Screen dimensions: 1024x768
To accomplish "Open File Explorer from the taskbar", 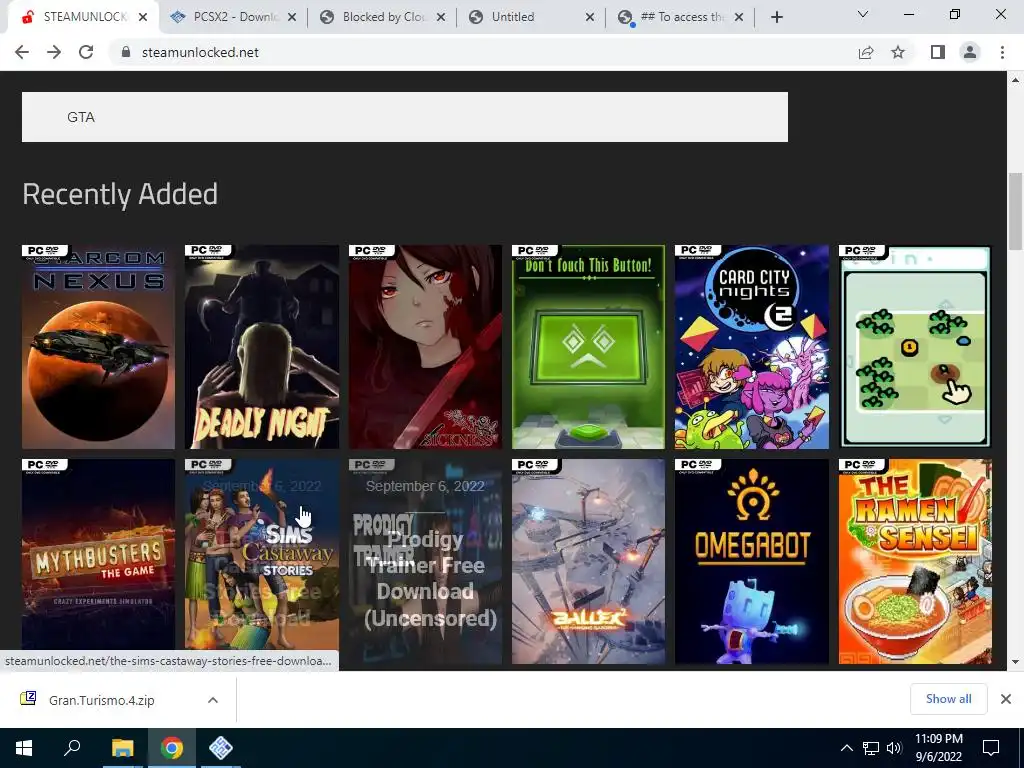I will pyautogui.click(x=122, y=748).
